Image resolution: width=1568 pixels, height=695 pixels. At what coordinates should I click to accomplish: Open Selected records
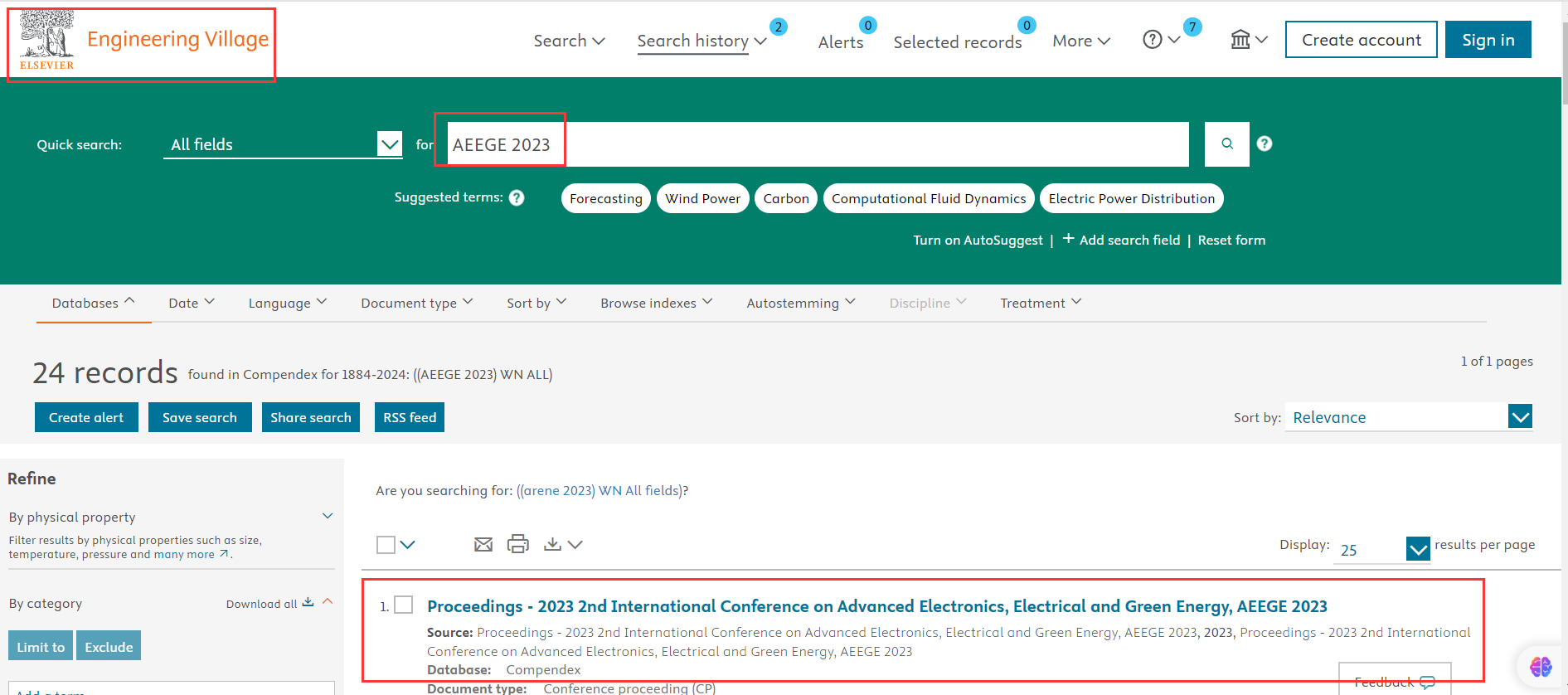click(x=958, y=42)
